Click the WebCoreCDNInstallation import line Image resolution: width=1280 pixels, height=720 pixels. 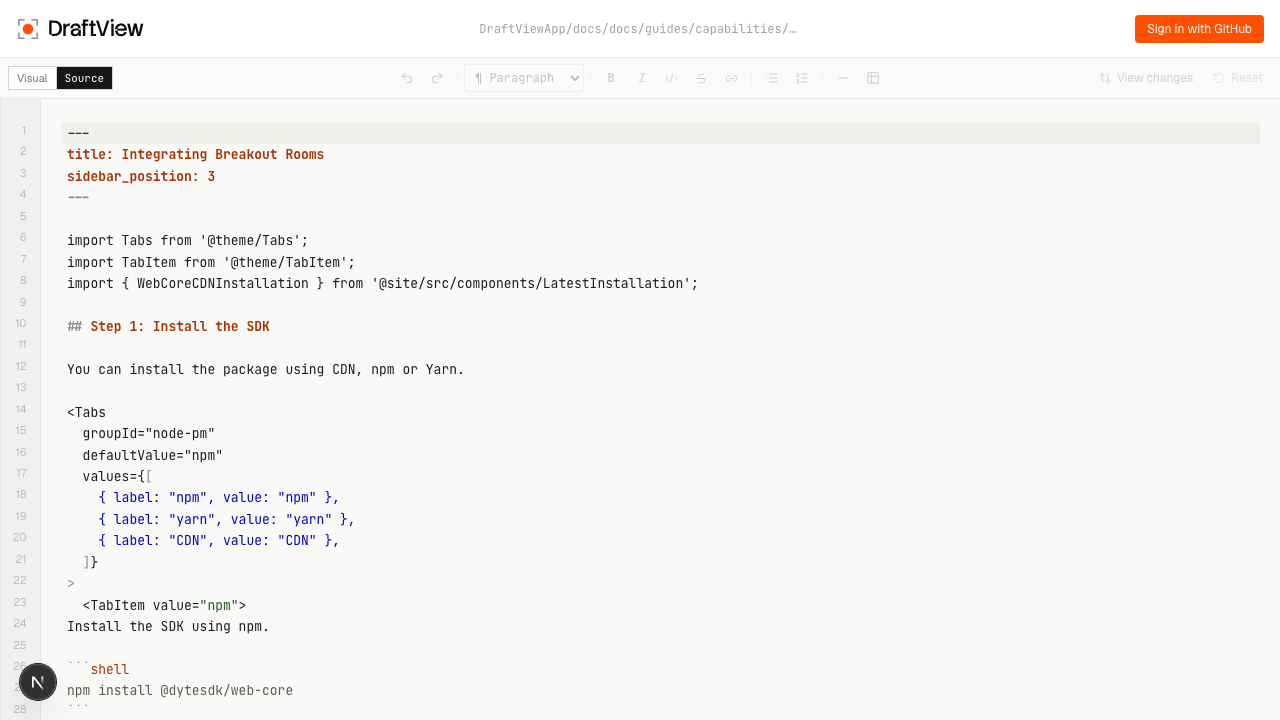383,284
